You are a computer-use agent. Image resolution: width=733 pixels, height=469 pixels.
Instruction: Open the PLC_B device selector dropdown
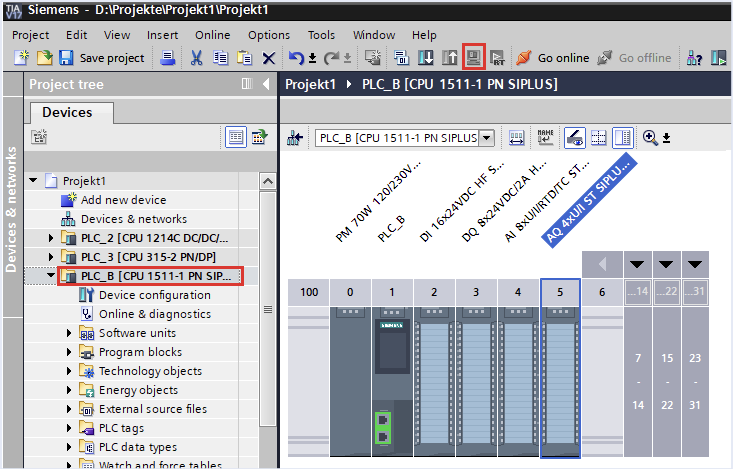point(487,138)
